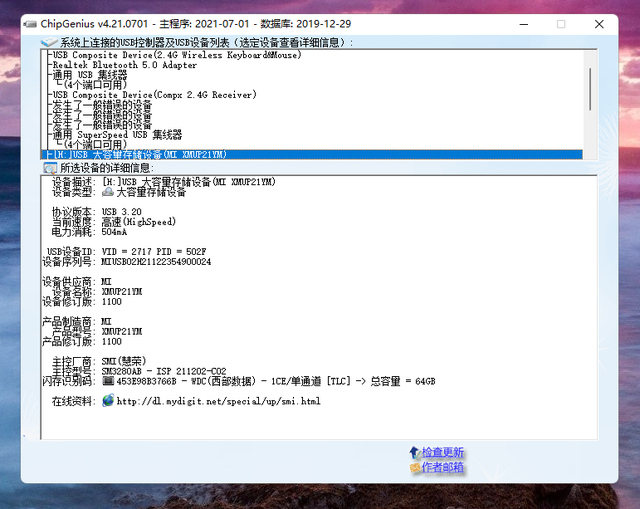Click the flash chip icon before 453E98B3766B
Screen dimensions: 640x509
pos(108,381)
